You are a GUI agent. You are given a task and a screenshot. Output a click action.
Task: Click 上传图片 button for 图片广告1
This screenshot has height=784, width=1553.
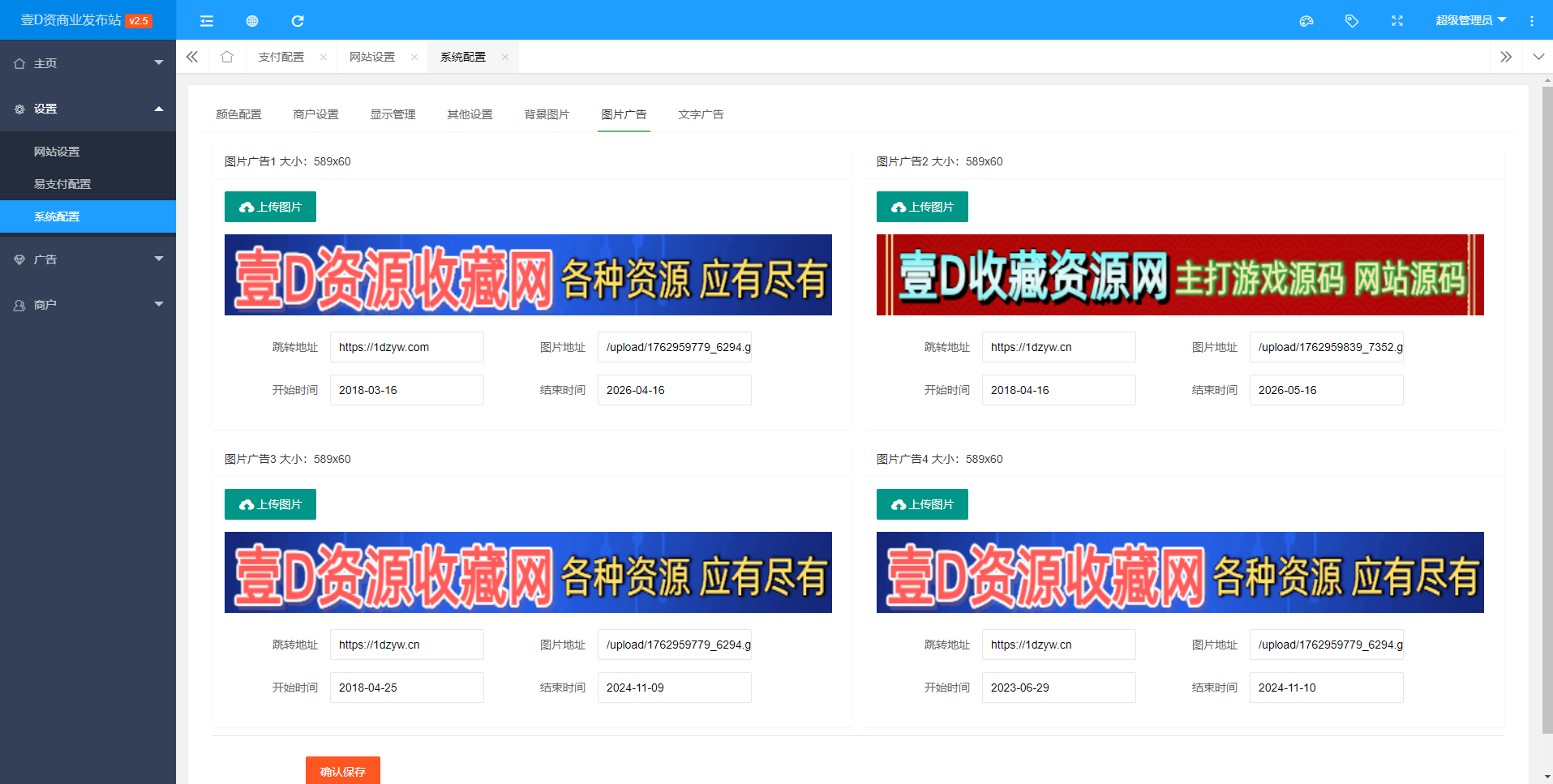click(x=270, y=207)
